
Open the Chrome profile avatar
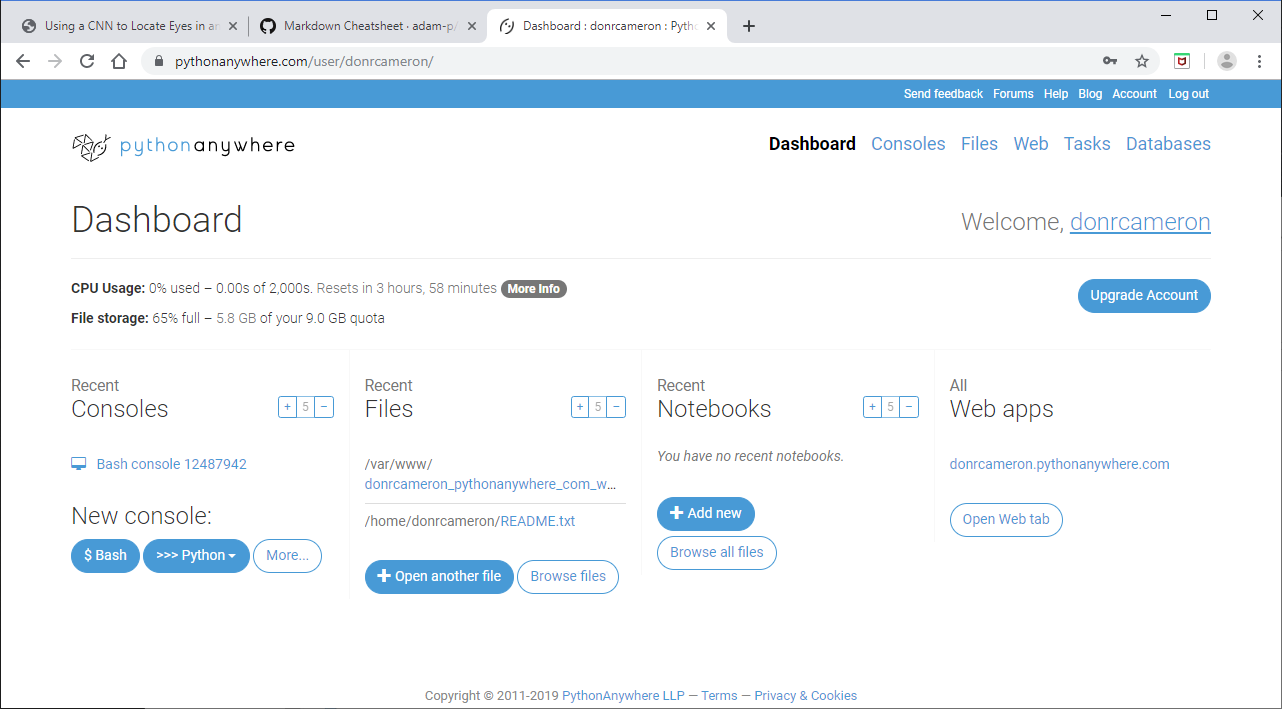(x=1226, y=61)
